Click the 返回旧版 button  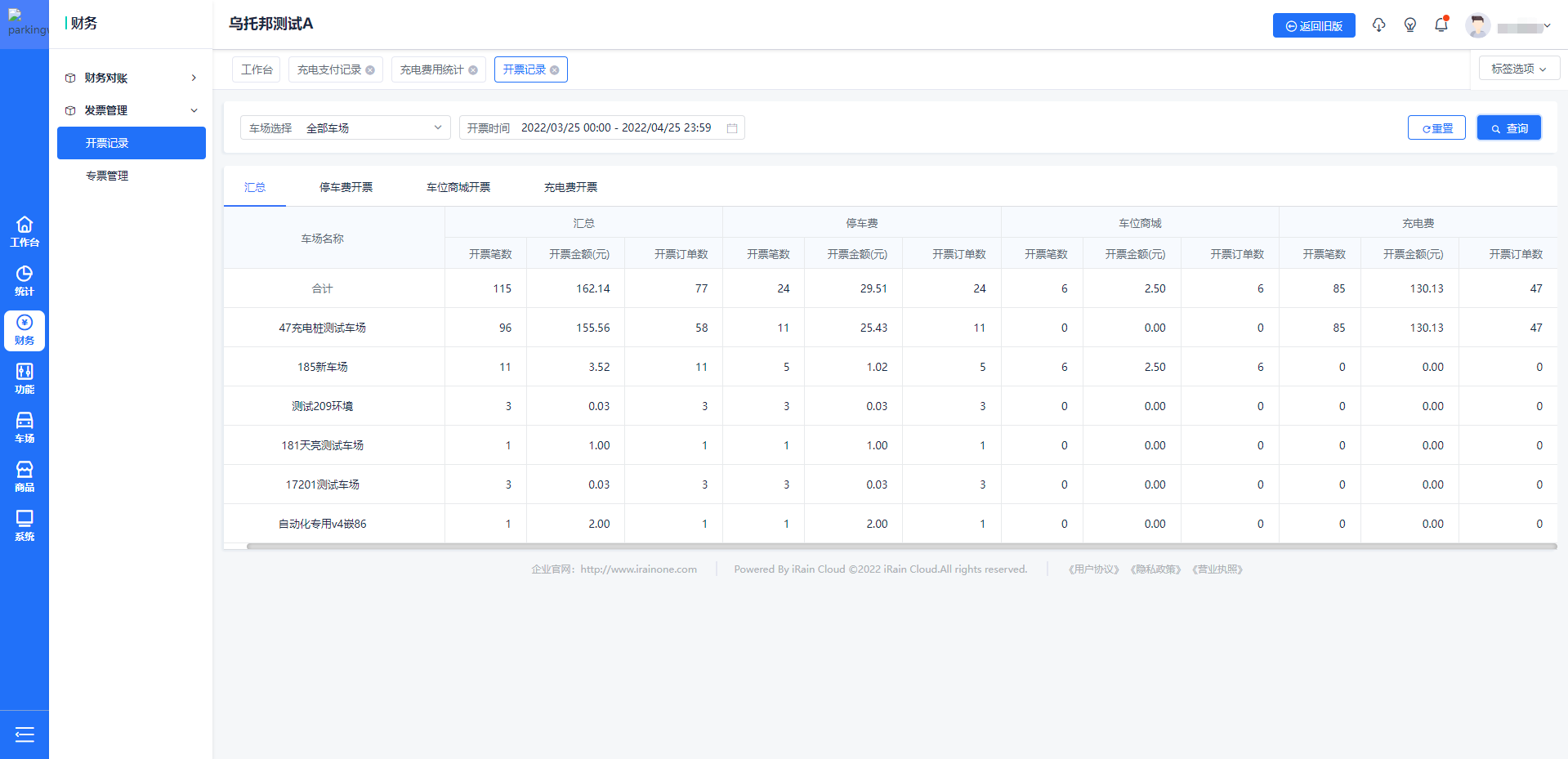click(x=1313, y=26)
